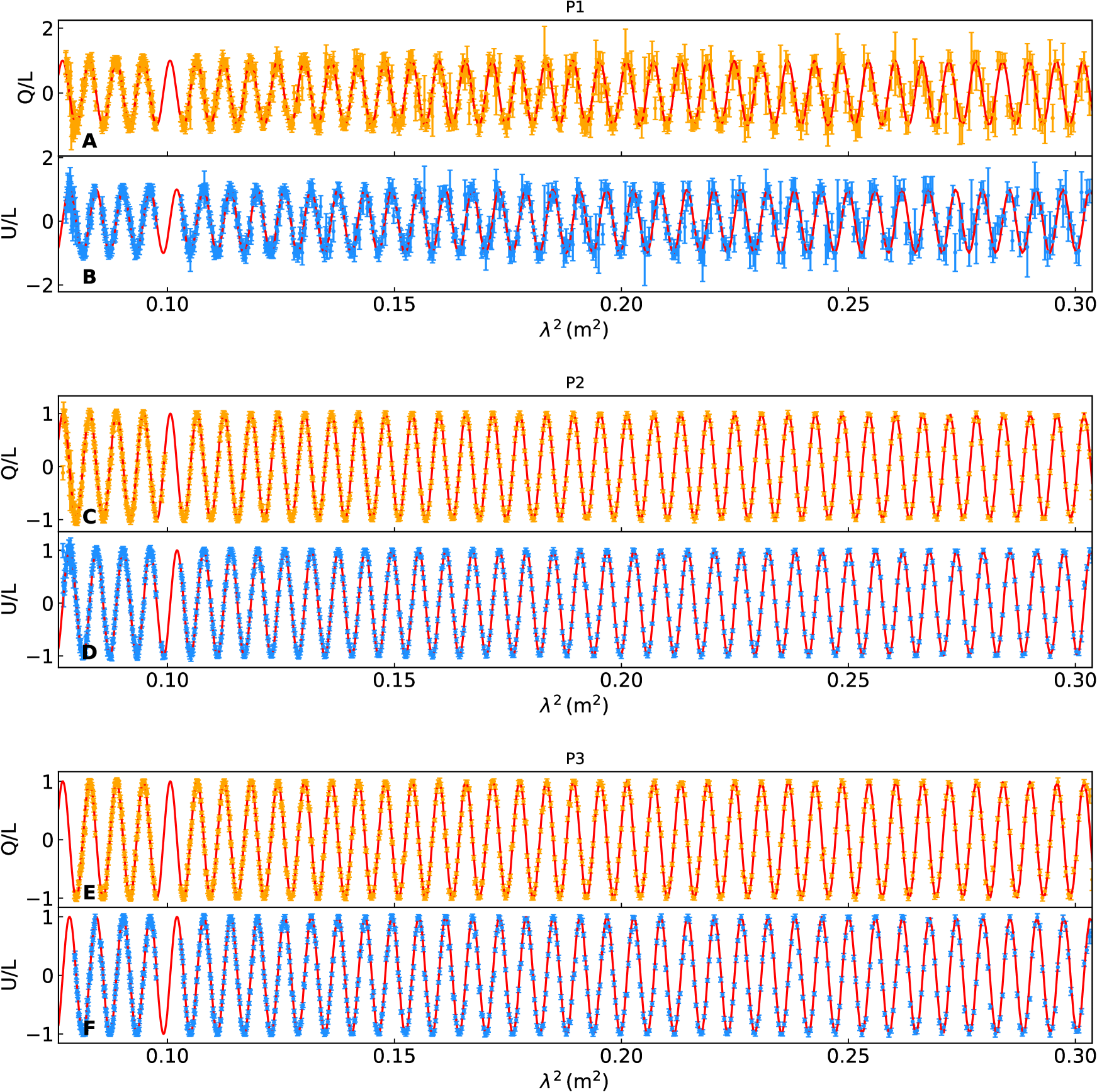The image size is (1097, 1092).
Task: Select panel label F
Action: point(89,1028)
